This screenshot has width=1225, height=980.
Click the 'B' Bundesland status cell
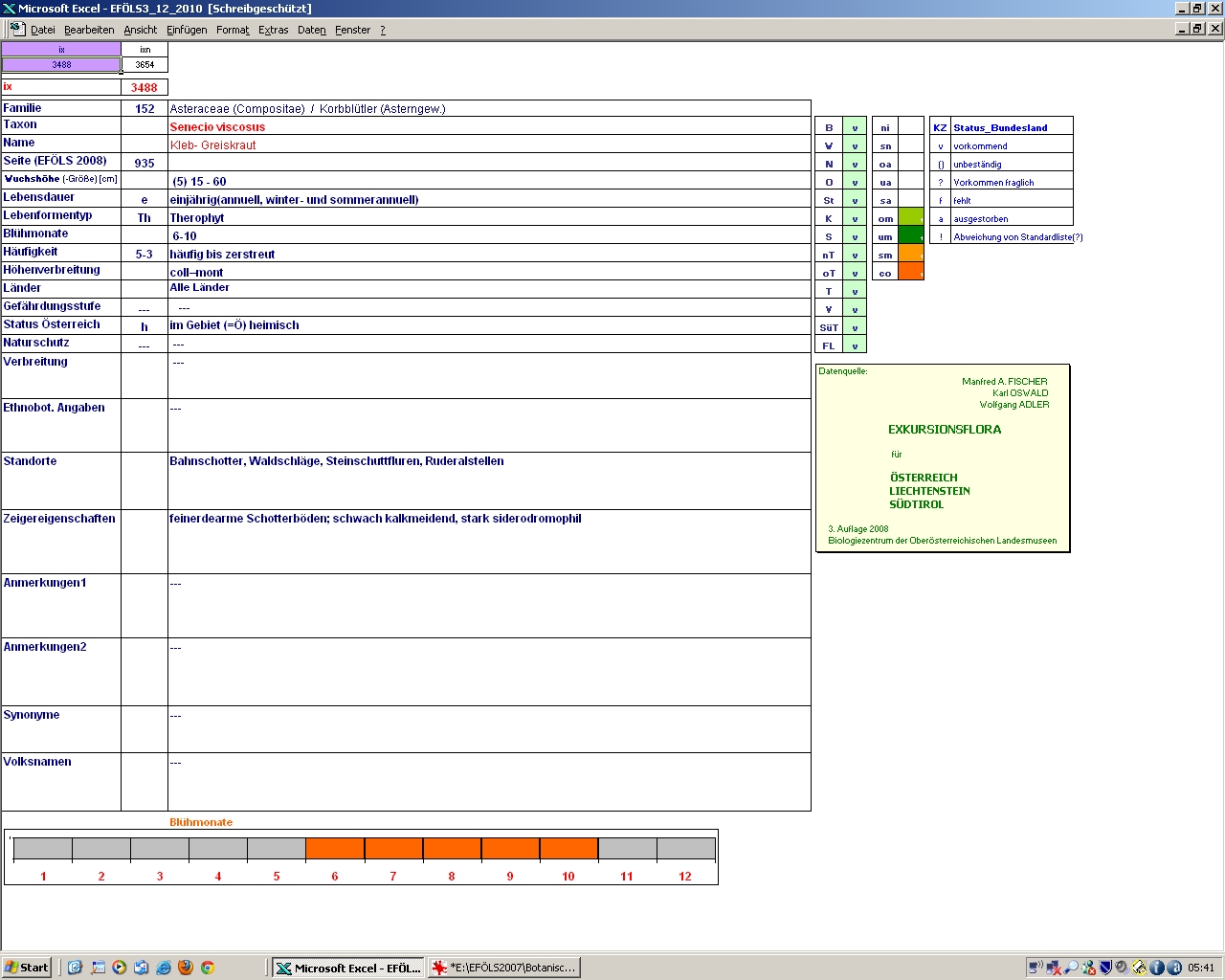pos(855,127)
